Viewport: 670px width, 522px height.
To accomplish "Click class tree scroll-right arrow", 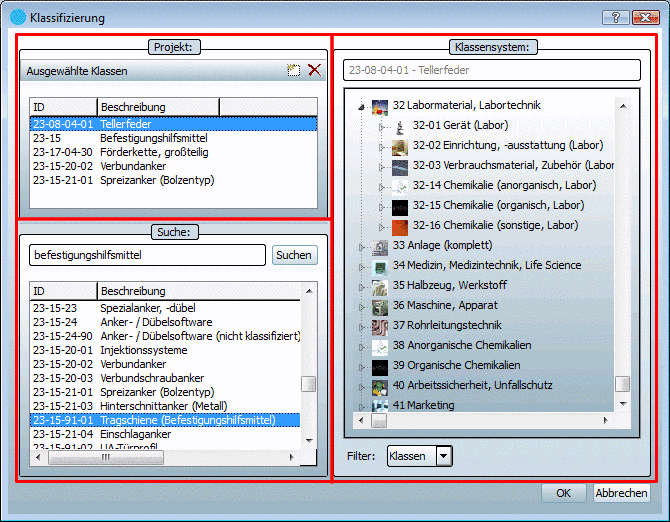I will click(x=605, y=420).
